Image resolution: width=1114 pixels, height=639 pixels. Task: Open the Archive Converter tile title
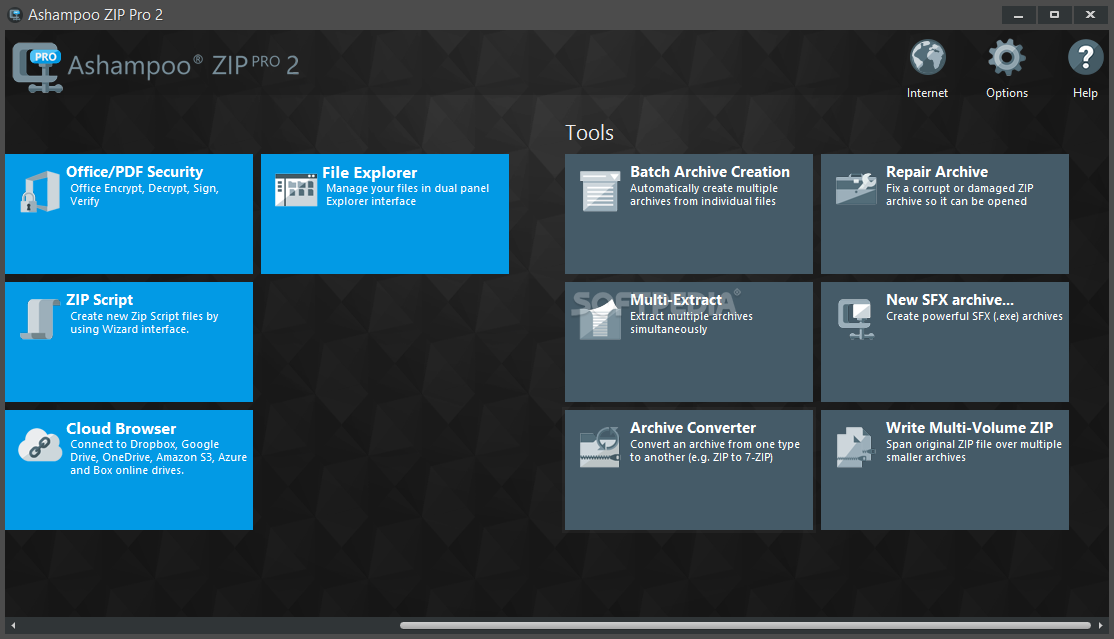click(693, 428)
